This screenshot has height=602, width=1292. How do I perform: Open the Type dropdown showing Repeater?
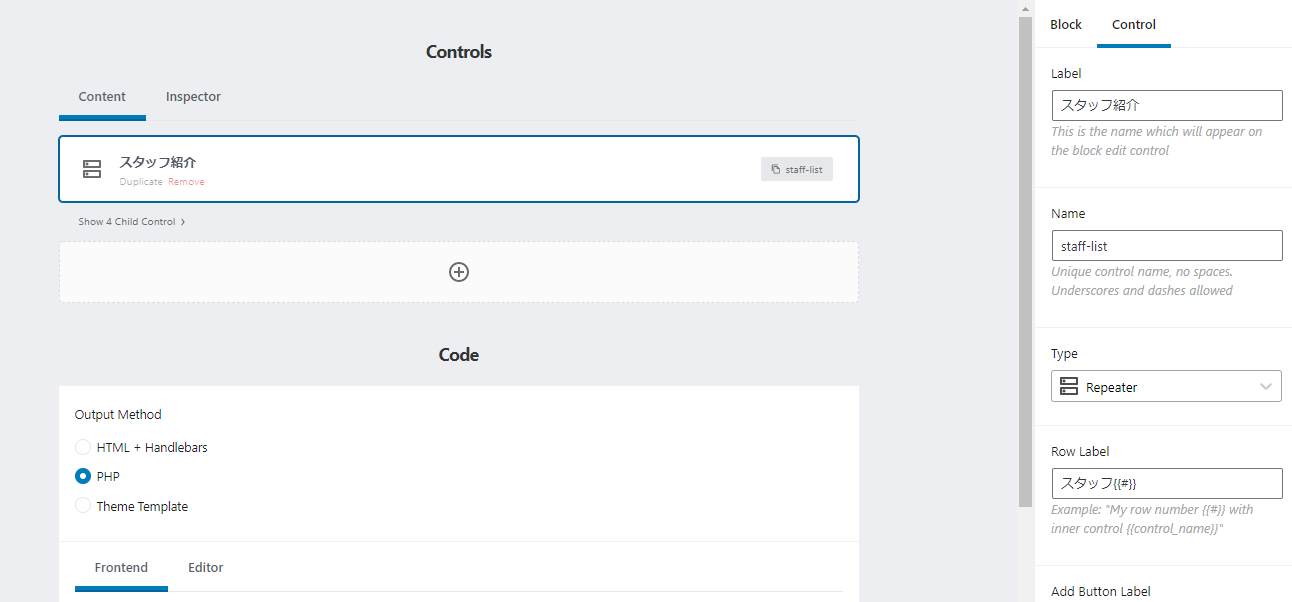tap(1166, 387)
